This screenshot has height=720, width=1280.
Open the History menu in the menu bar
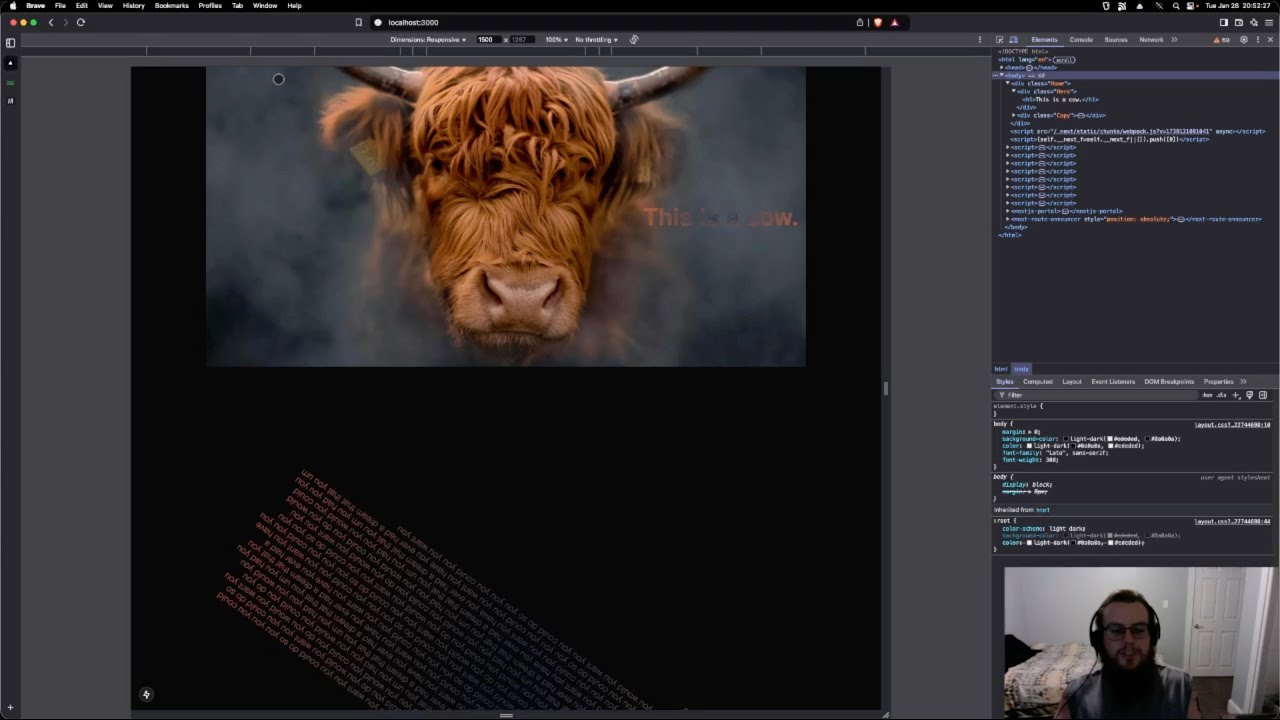[134, 6]
